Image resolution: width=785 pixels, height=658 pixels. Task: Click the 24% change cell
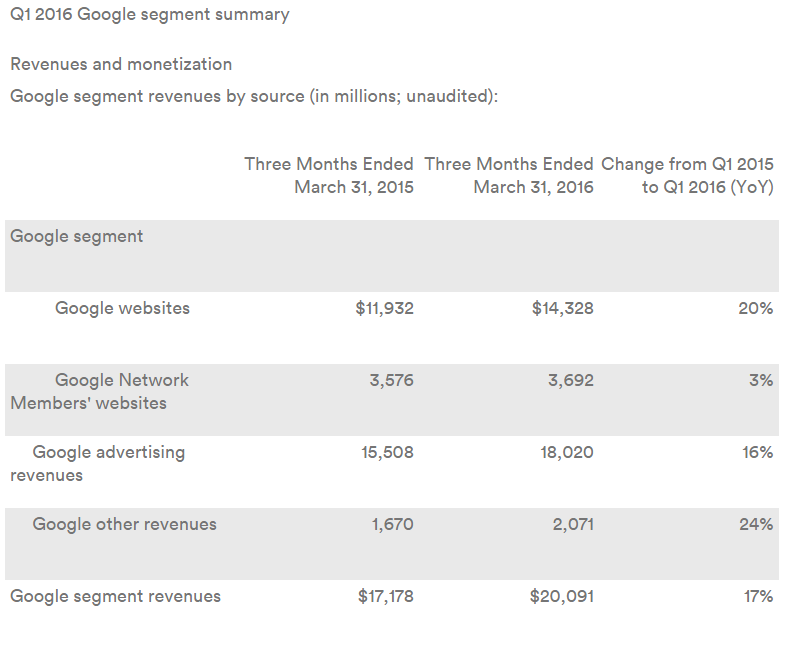(755, 524)
